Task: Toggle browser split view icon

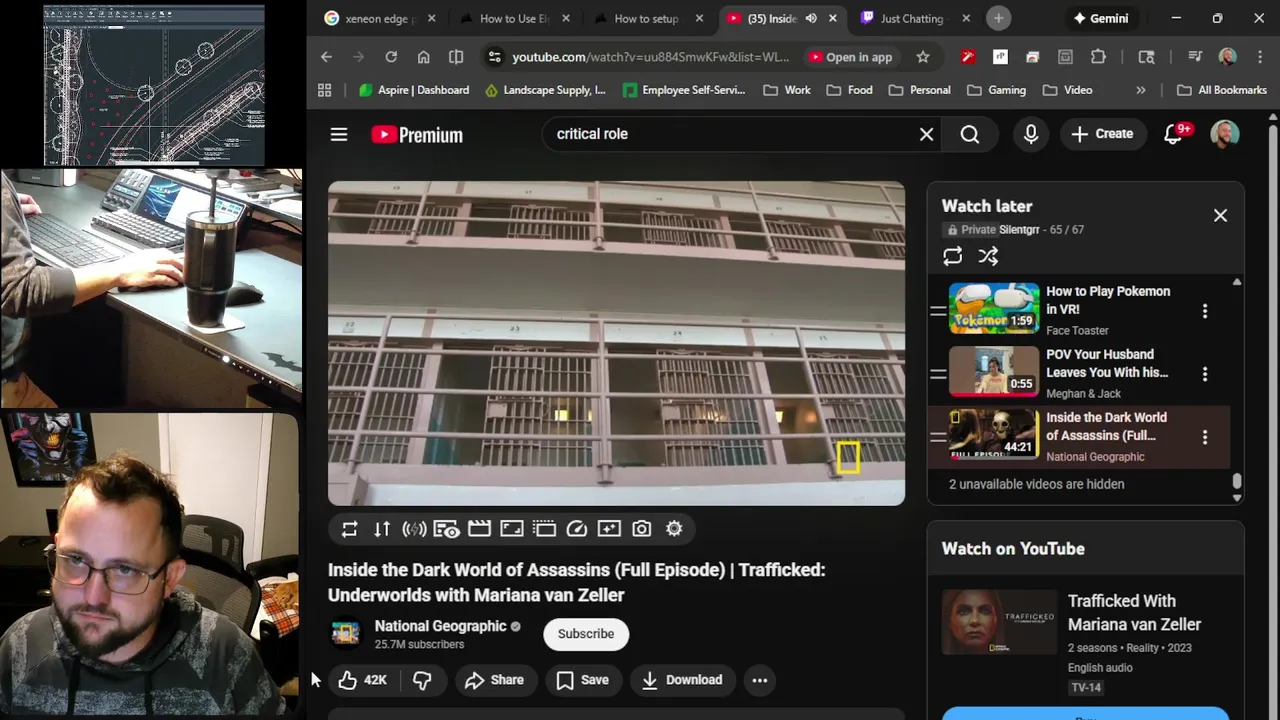Action: click(x=456, y=57)
